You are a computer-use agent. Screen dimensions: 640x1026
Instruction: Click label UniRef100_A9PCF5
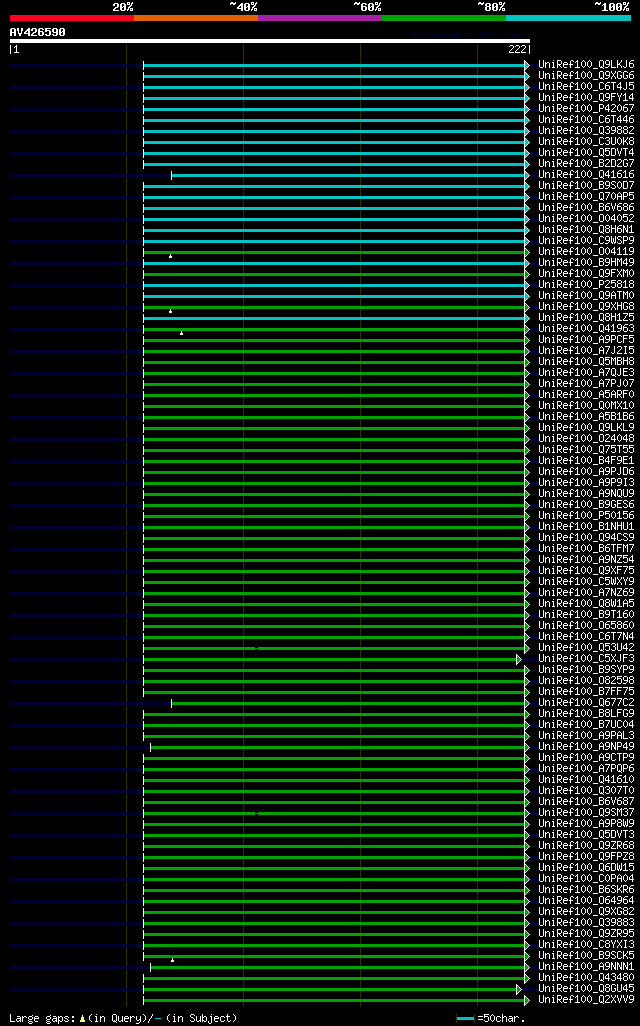pos(586,340)
